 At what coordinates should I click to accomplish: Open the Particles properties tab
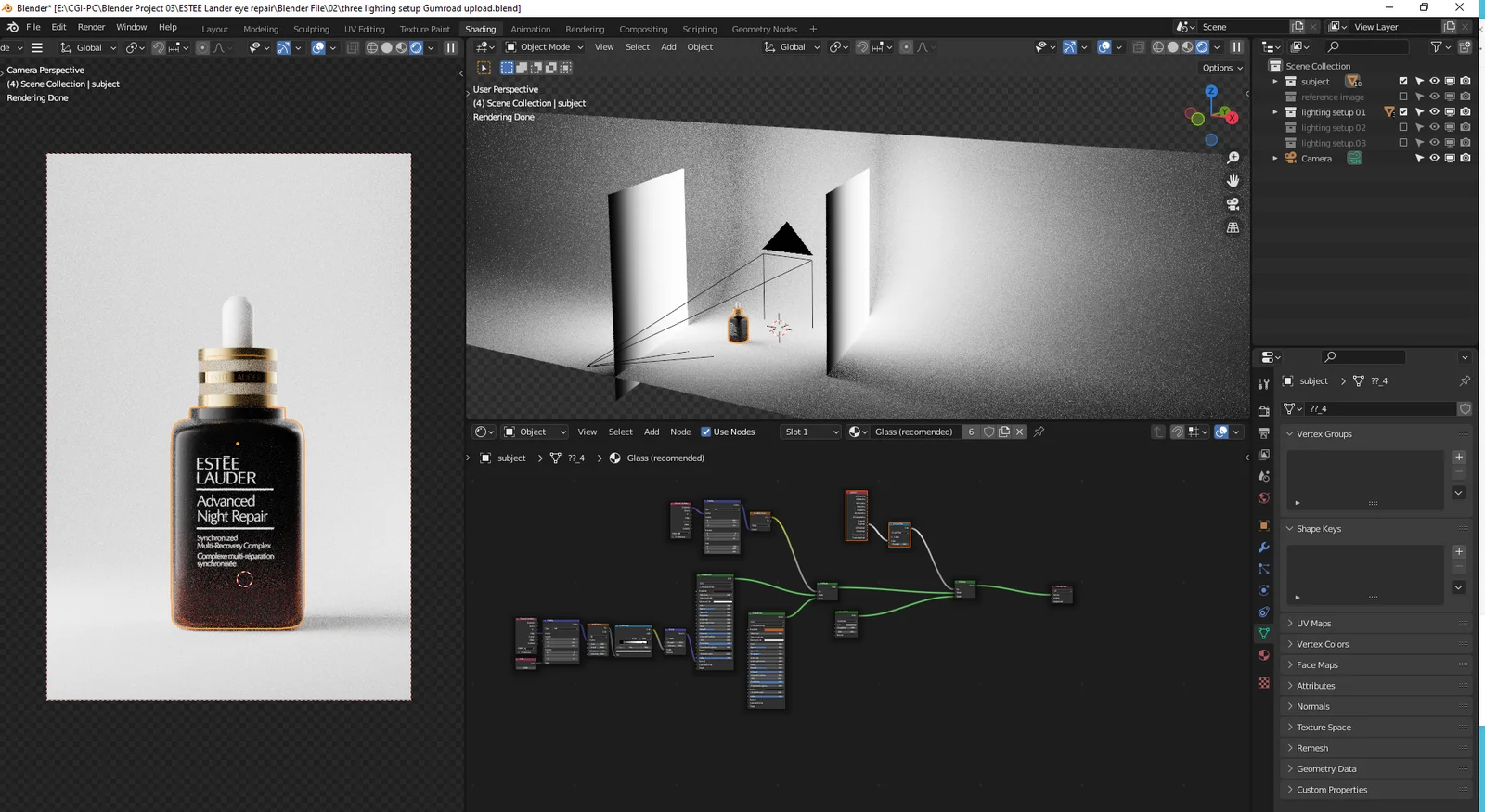click(x=1263, y=569)
